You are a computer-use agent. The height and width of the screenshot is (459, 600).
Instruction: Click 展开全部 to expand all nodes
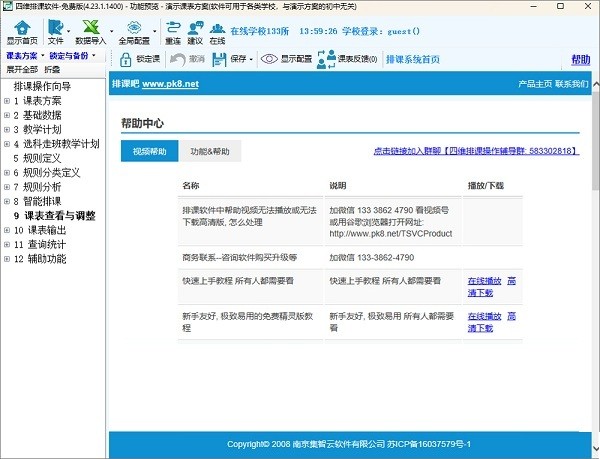[22, 70]
